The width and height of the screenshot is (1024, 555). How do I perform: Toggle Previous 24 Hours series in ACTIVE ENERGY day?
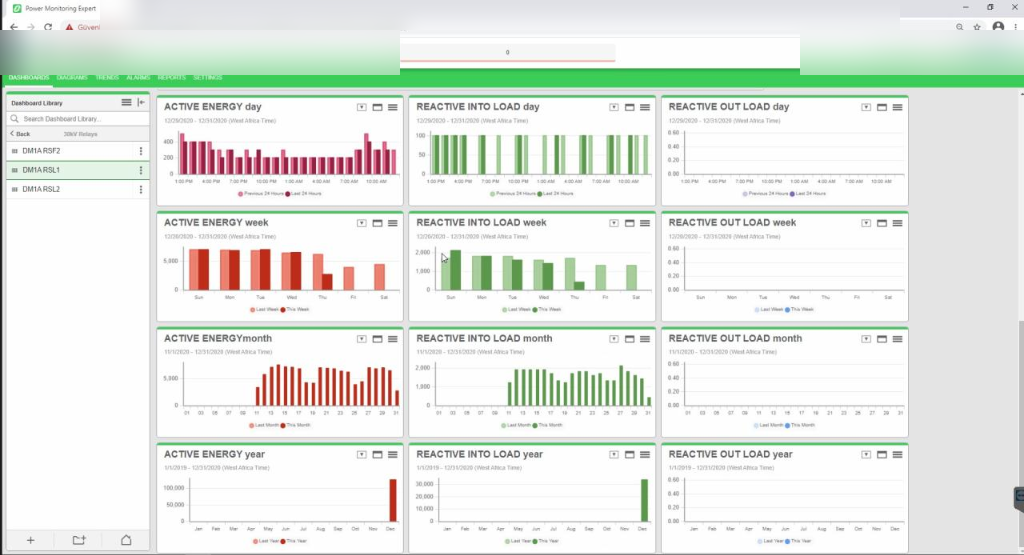(261, 194)
